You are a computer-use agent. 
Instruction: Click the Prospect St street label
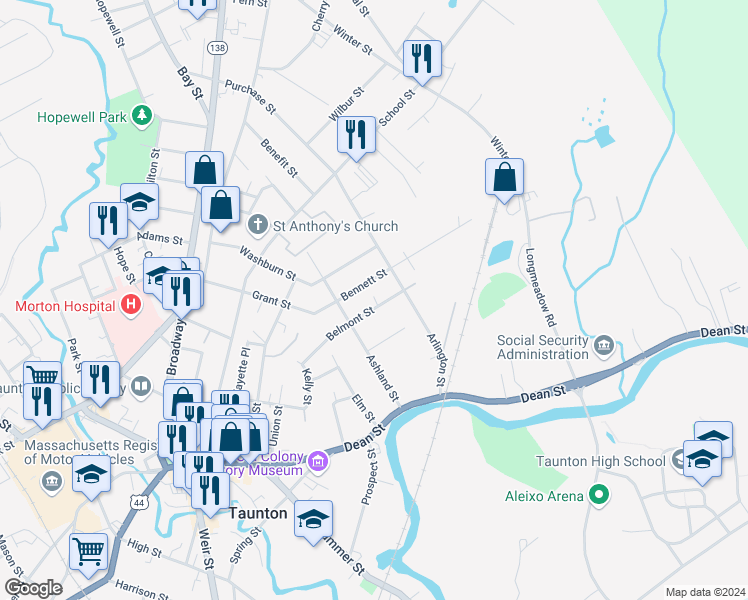click(370, 476)
